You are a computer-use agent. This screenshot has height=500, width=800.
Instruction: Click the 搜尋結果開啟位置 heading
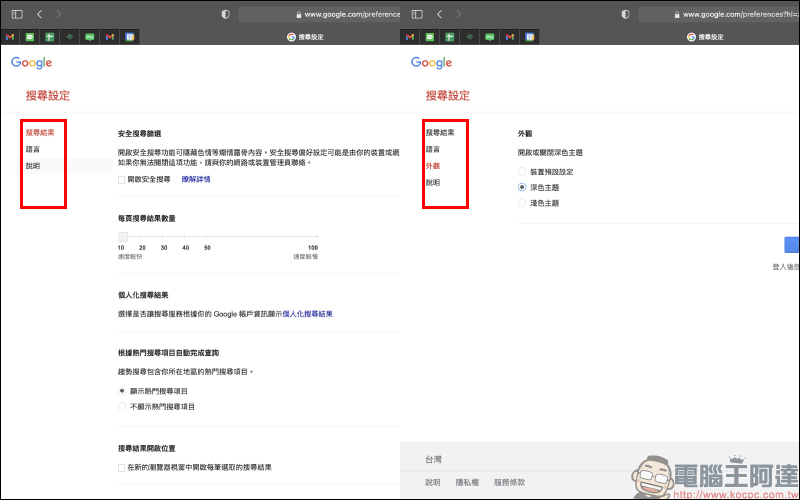(147, 448)
